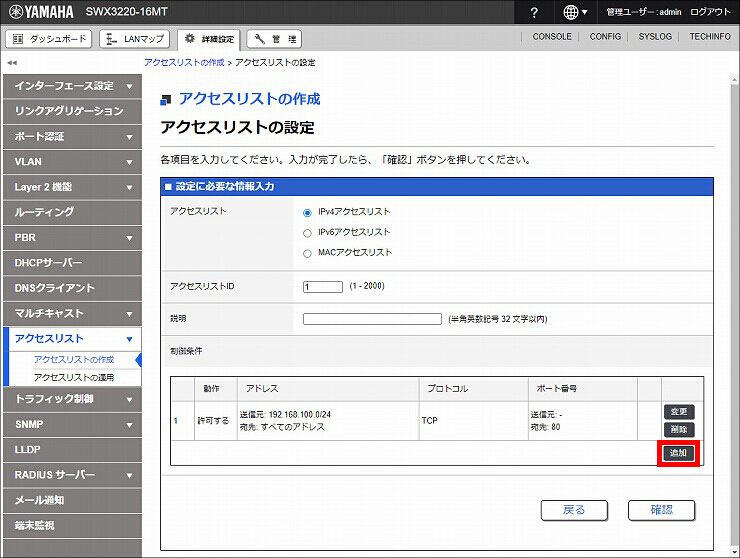Screen dimensions: 740x558
Task: Open the CONFIG link
Action: tap(605, 36)
